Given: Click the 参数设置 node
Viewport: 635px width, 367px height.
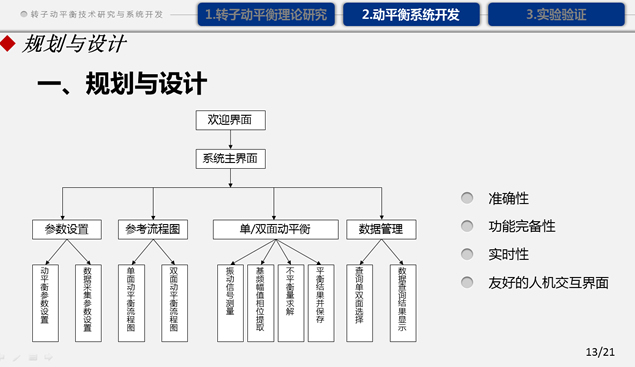Looking at the screenshot, I should [x=67, y=229].
